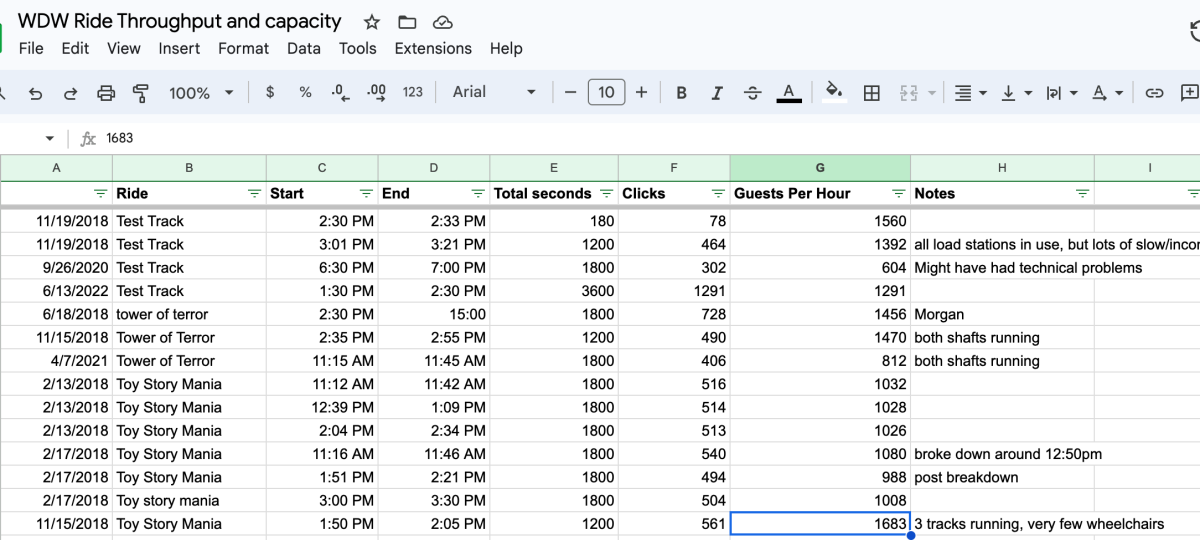Click the move to folder icon
The width and height of the screenshot is (1200, 540).
407,22
